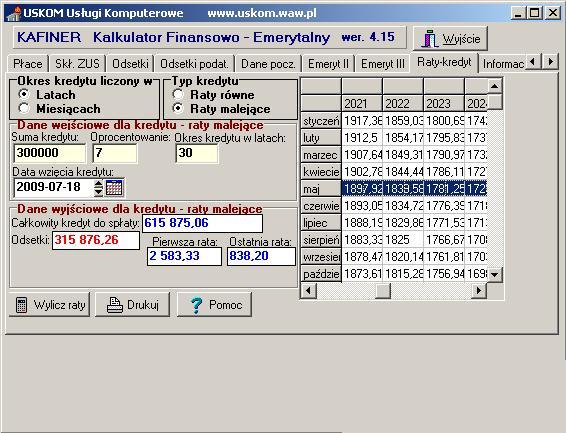The width and height of the screenshot is (566, 433).
Task: Open the Emeryt III tab
Action: coord(383,64)
